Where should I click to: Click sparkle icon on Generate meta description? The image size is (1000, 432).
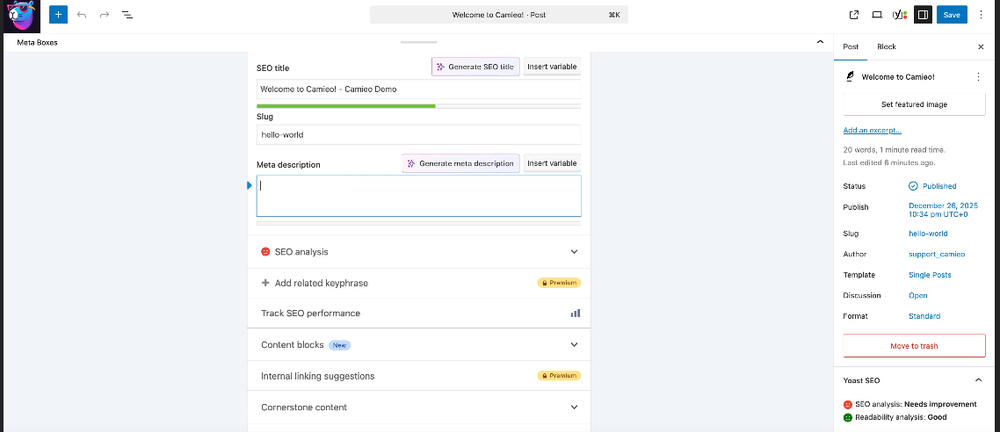coord(411,163)
